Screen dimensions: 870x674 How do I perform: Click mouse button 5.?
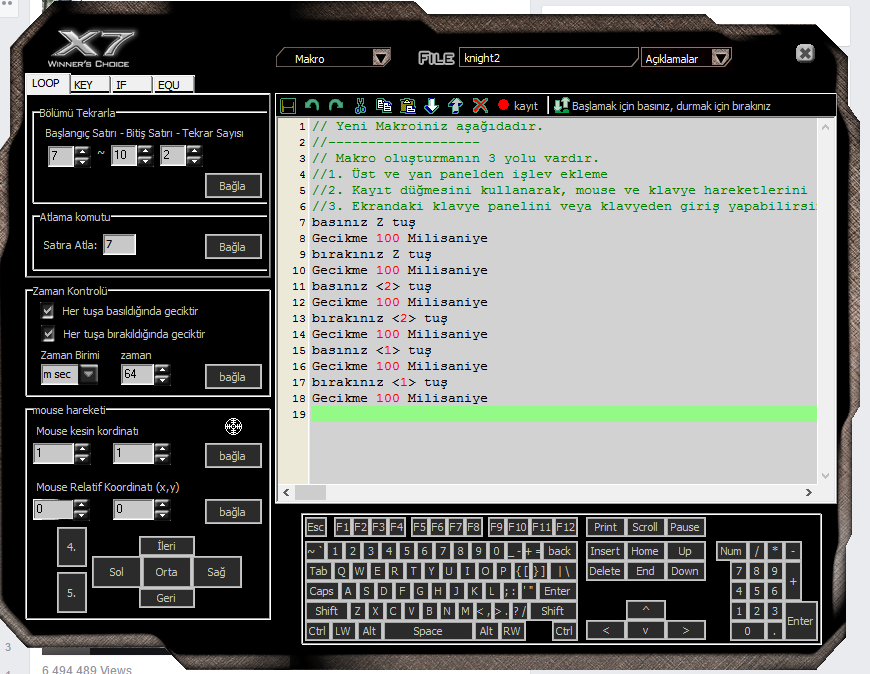[x=72, y=592]
